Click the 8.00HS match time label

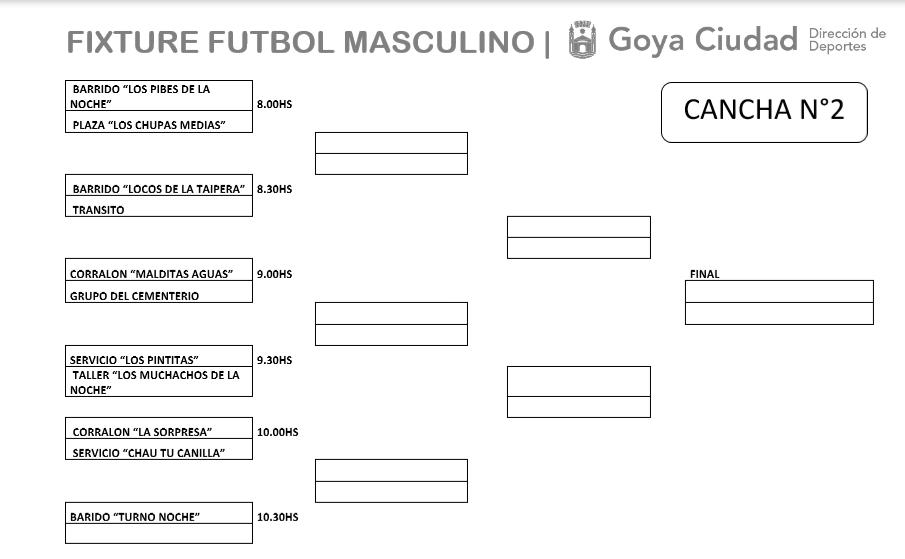(274, 104)
